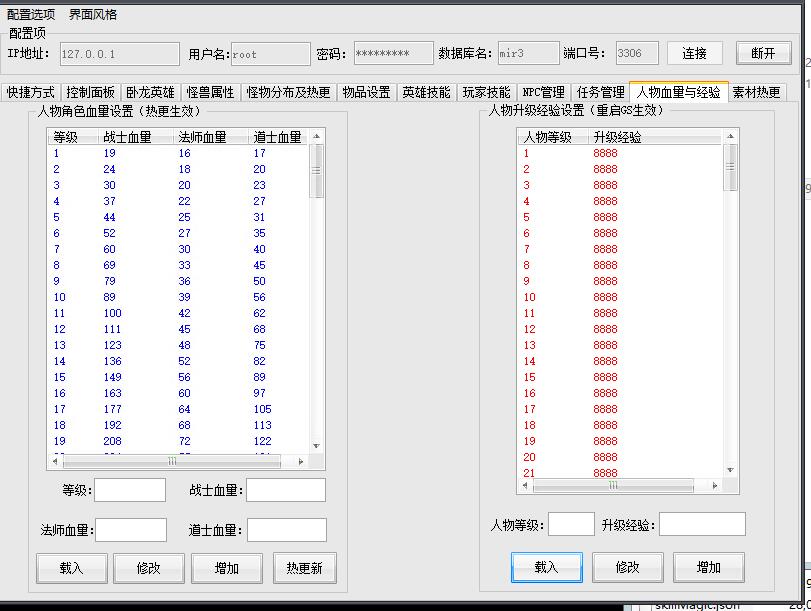This screenshot has height=611, width=811.
Task: Switch to the 怪物分布及热更 tab
Action: 288,92
